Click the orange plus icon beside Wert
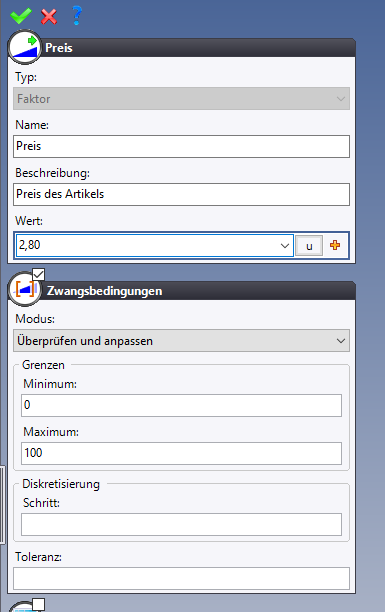 [335, 245]
